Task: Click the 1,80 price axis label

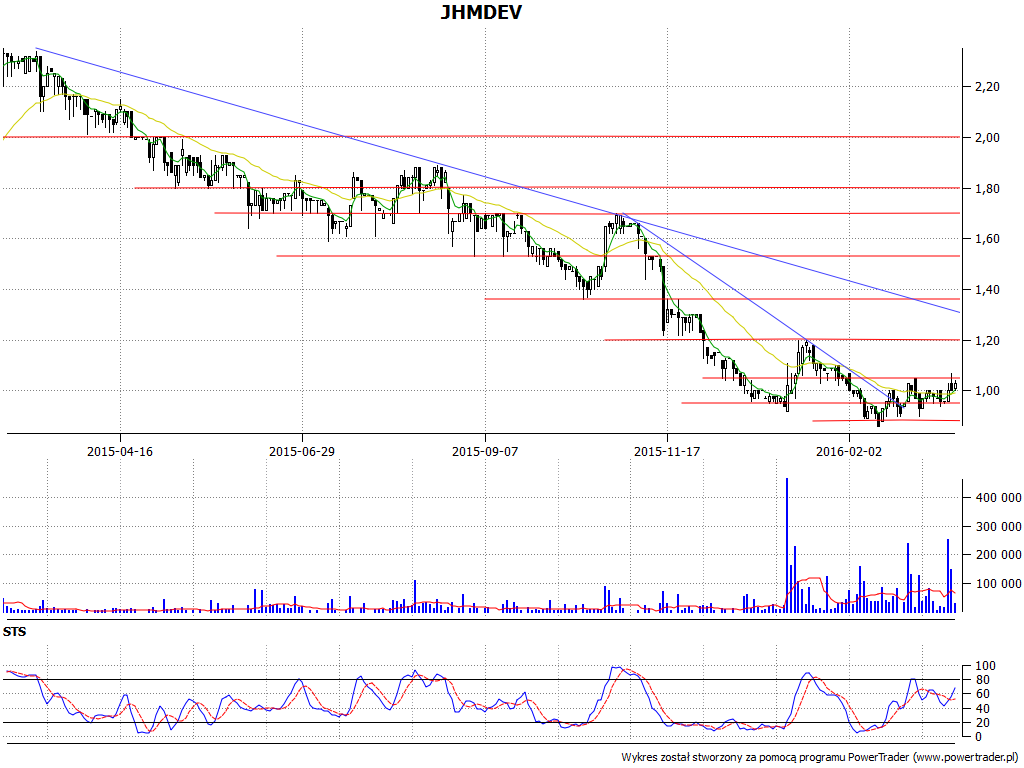Action: pos(987,189)
